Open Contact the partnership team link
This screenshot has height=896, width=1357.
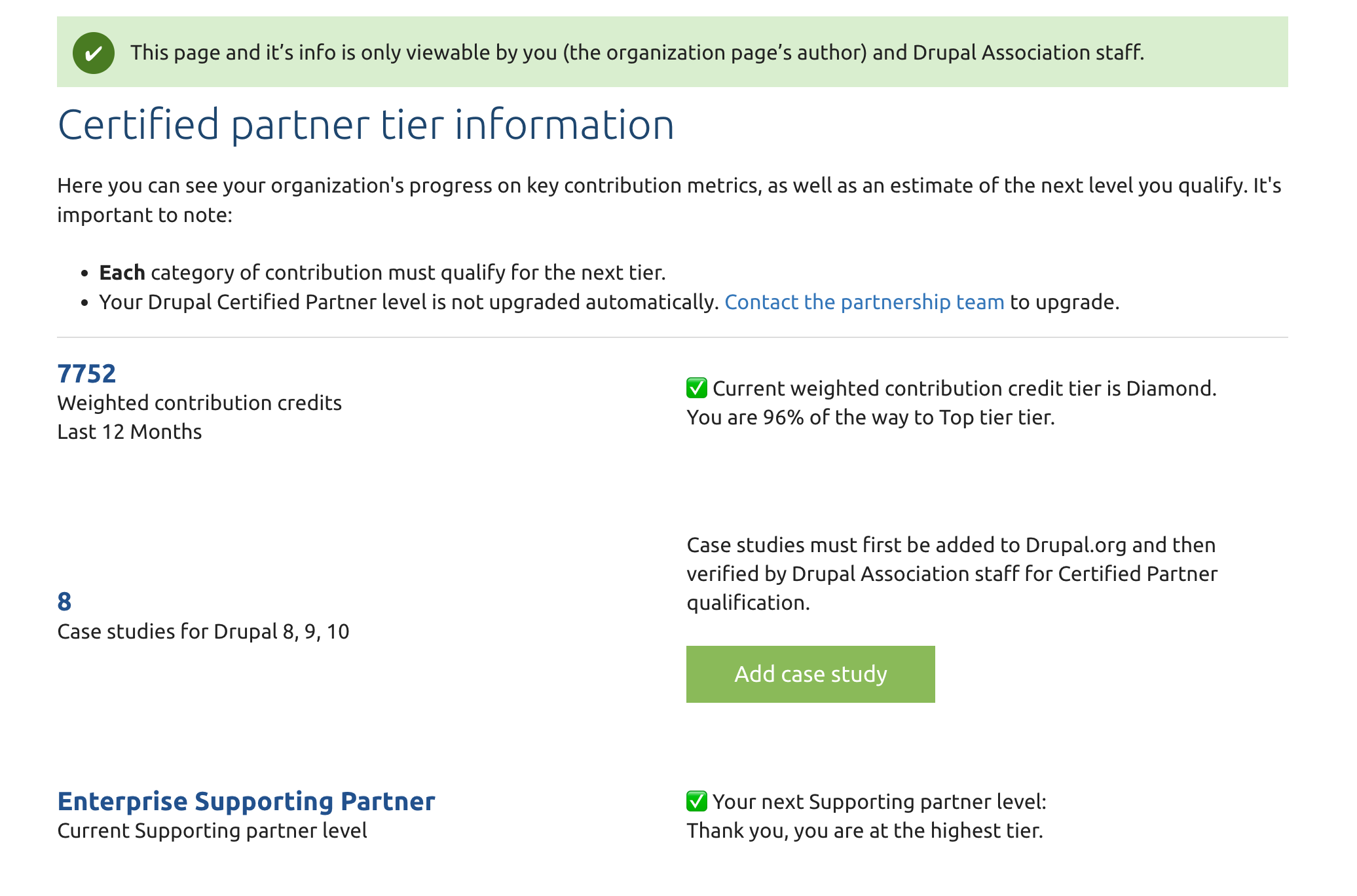(864, 302)
